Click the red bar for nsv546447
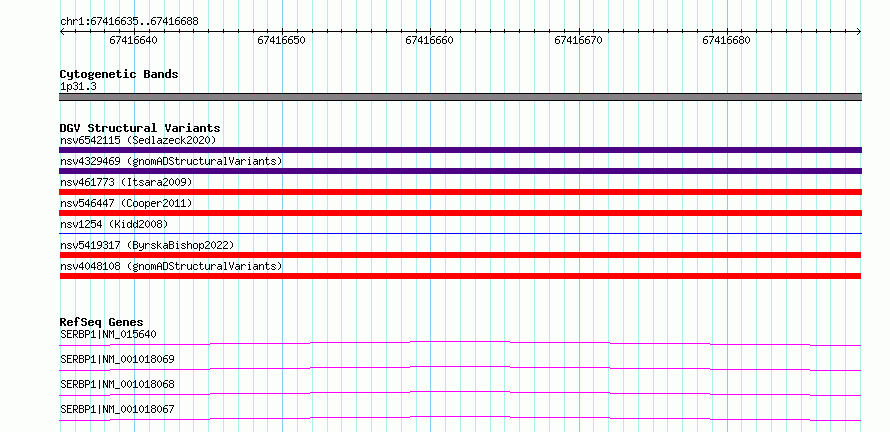890x432 pixels. coord(460,213)
